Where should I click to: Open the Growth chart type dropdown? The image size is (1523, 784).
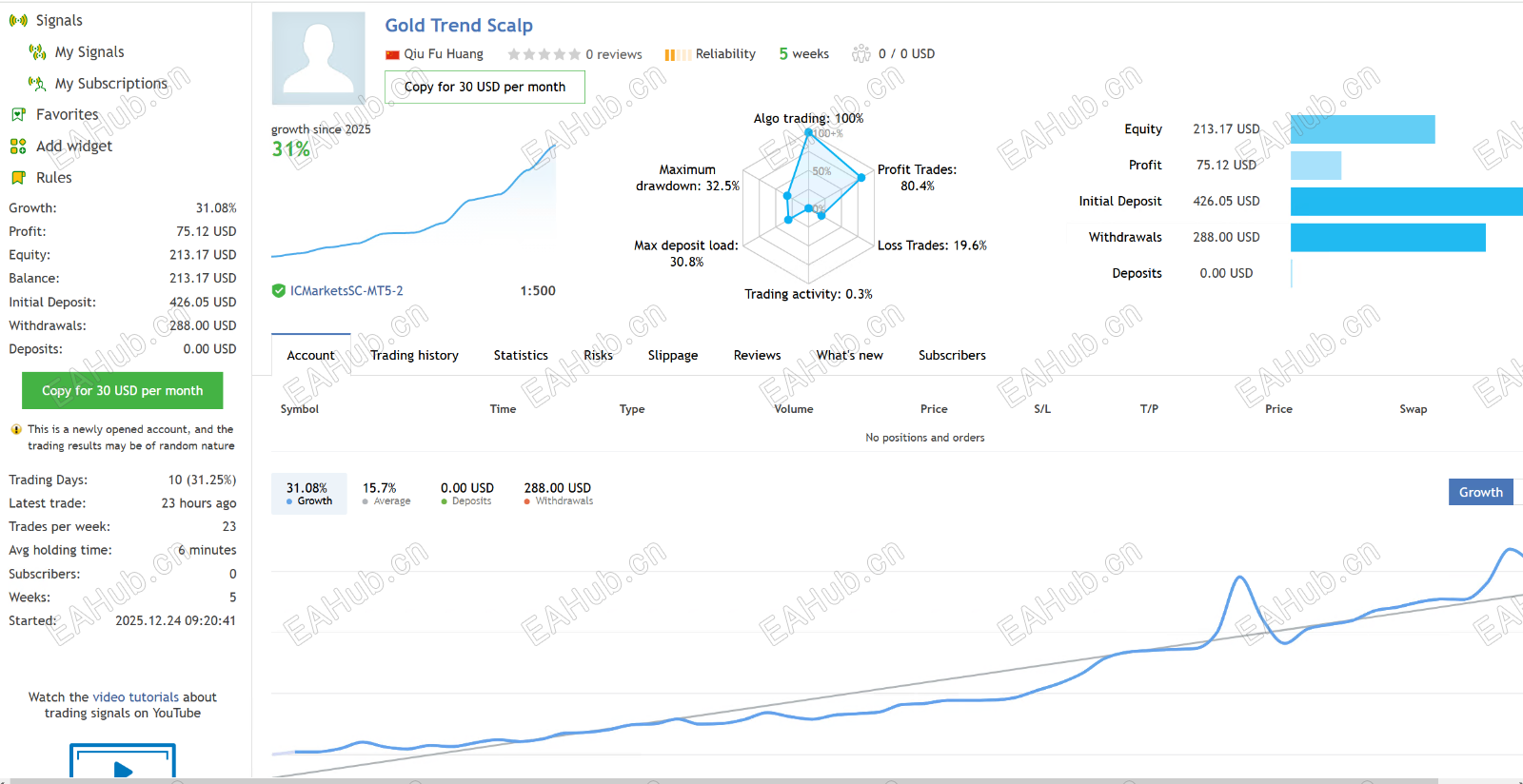[x=1480, y=492]
